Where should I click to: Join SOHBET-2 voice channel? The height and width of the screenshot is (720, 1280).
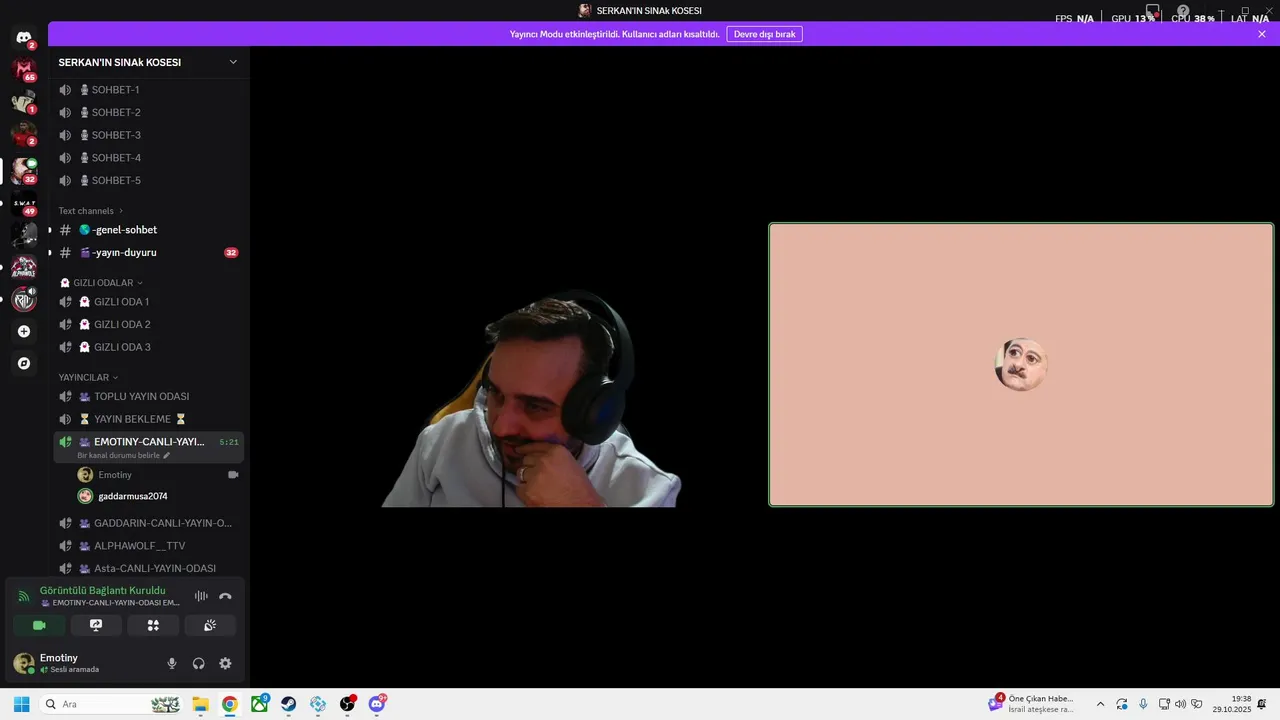(149, 112)
